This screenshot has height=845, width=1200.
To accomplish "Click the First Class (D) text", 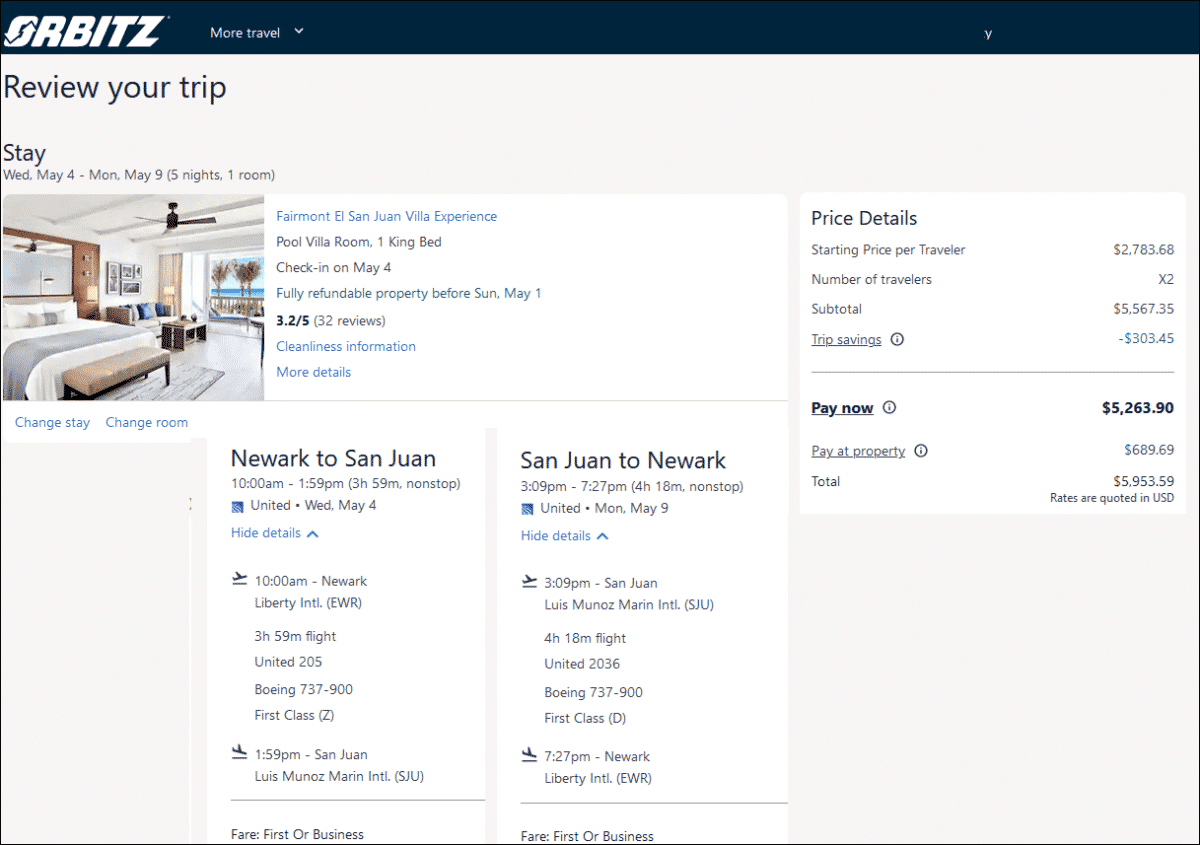I will coord(586,718).
